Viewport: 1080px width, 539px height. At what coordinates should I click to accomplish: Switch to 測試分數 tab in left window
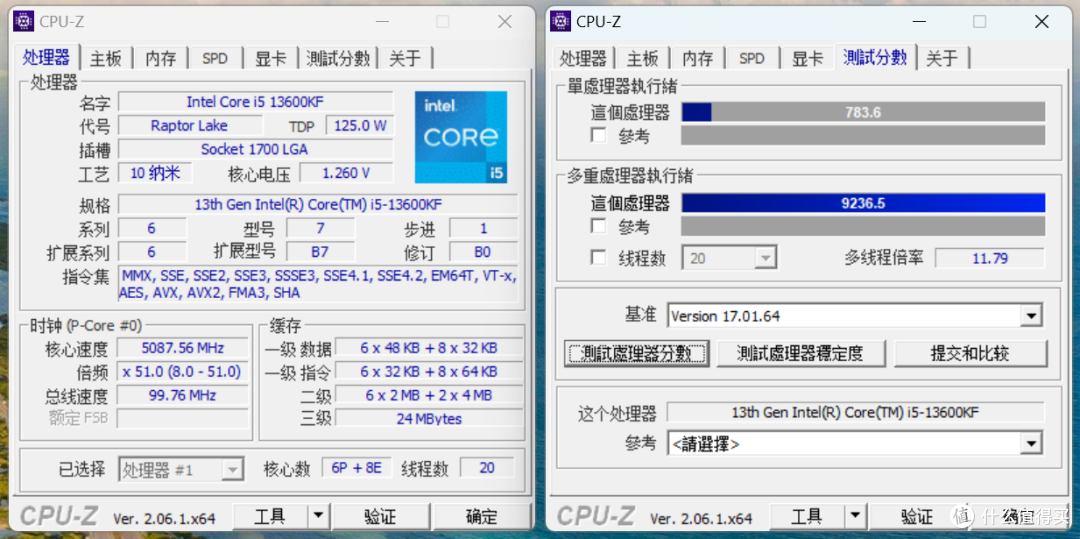(x=338, y=59)
